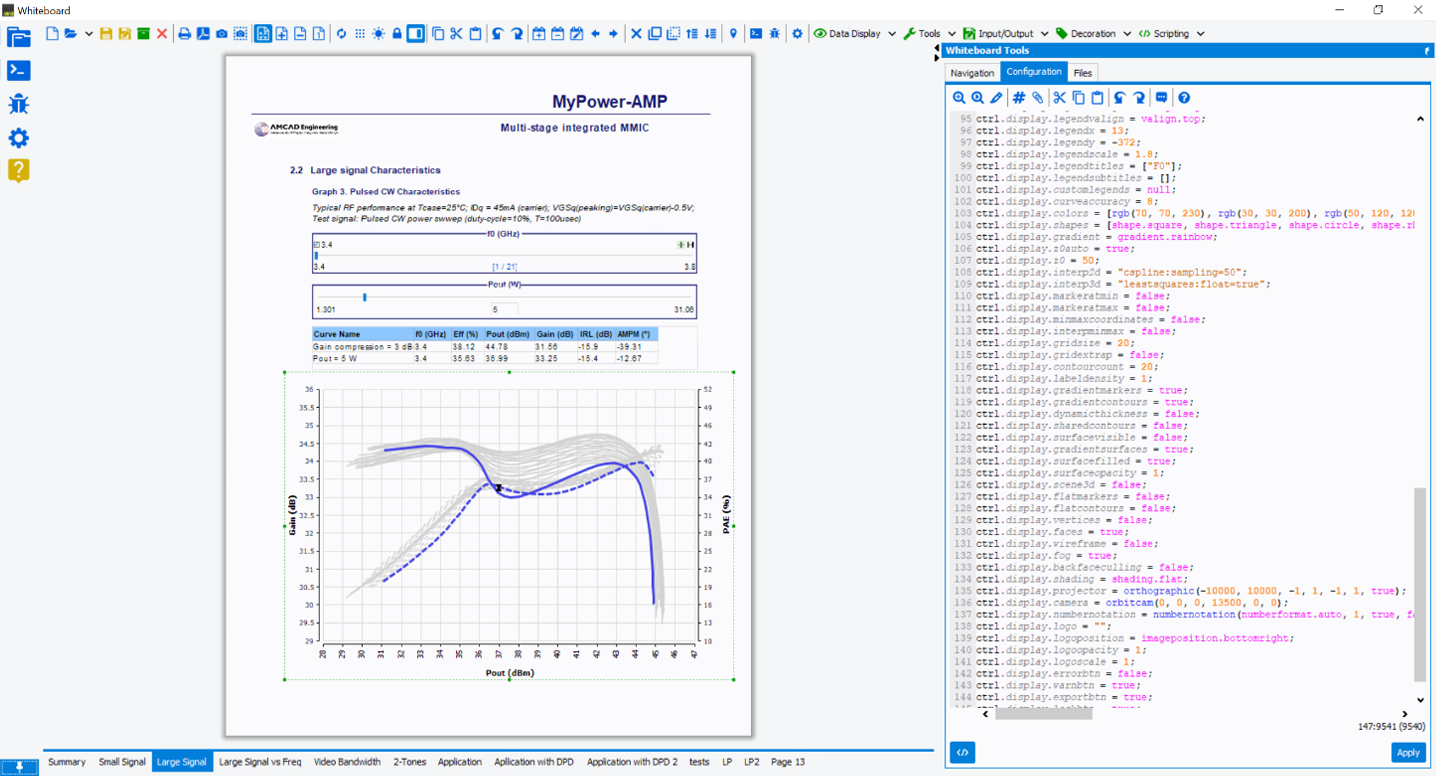Open the console icon in left sidebar
The image size is (1436, 776).
tap(18, 70)
